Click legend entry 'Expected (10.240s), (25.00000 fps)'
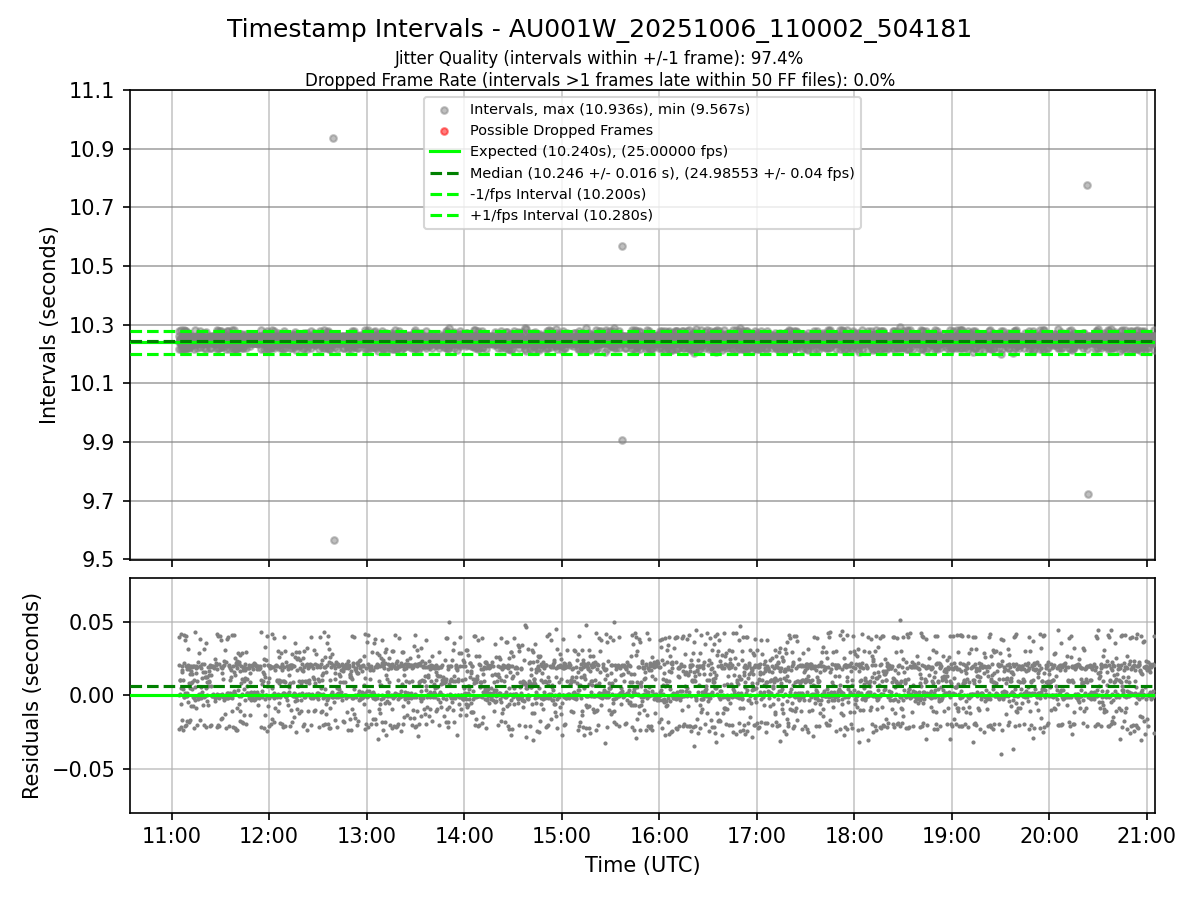Image resolution: width=1200 pixels, height=900 pixels. pos(599,151)
